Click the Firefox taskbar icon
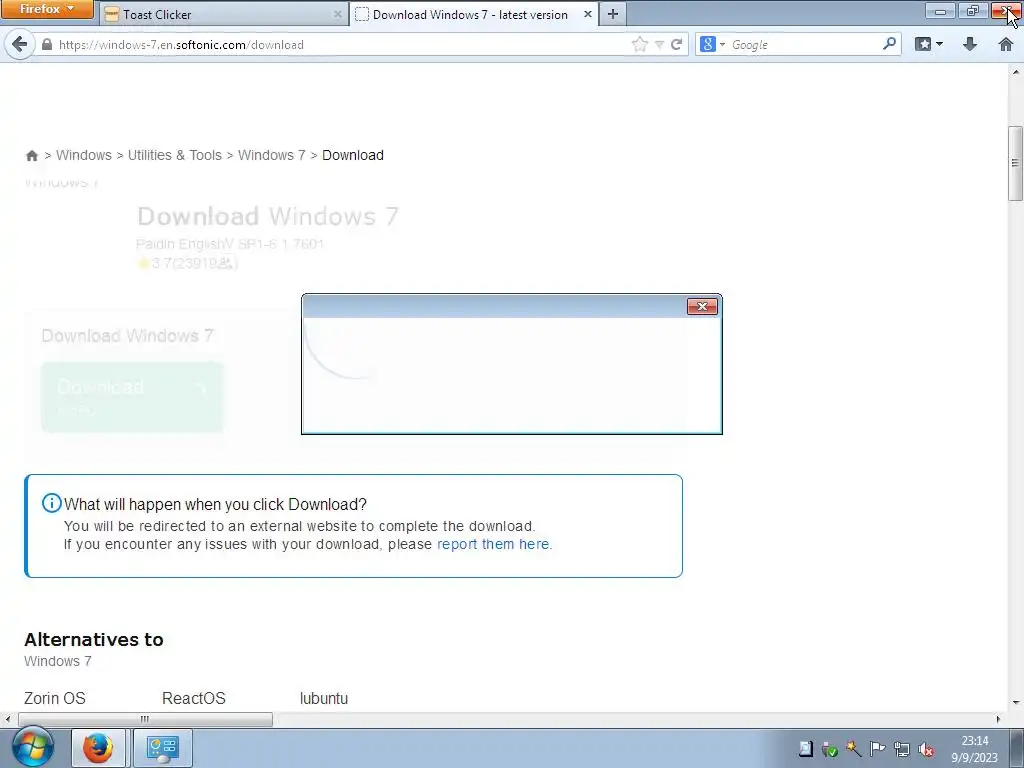 [x=97, y=748]
